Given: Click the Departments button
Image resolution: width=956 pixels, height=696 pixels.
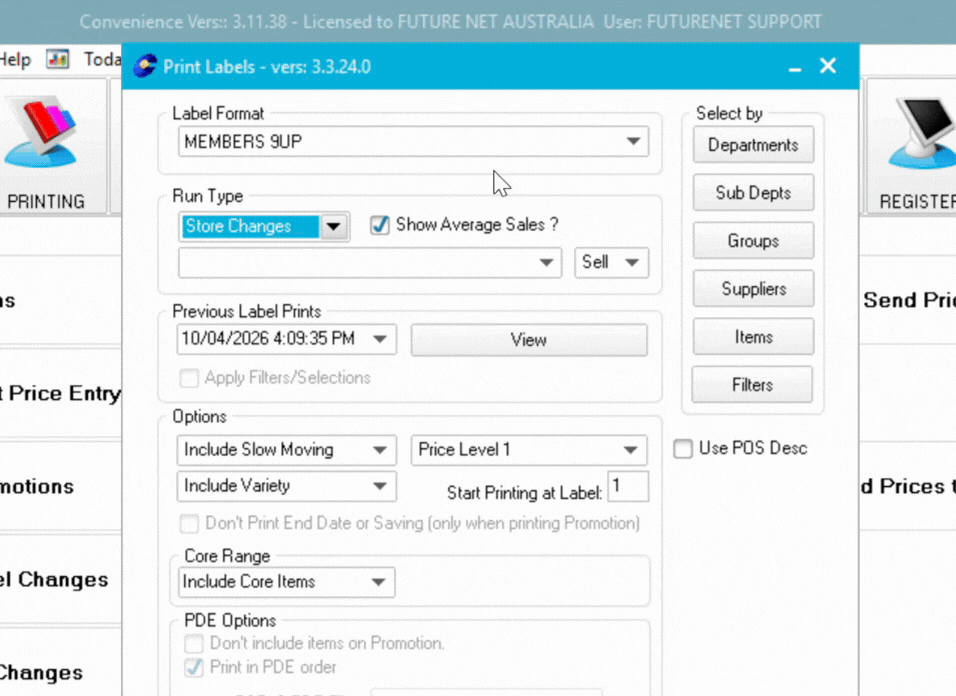Looking at the screenshot, I should [752, 145].
